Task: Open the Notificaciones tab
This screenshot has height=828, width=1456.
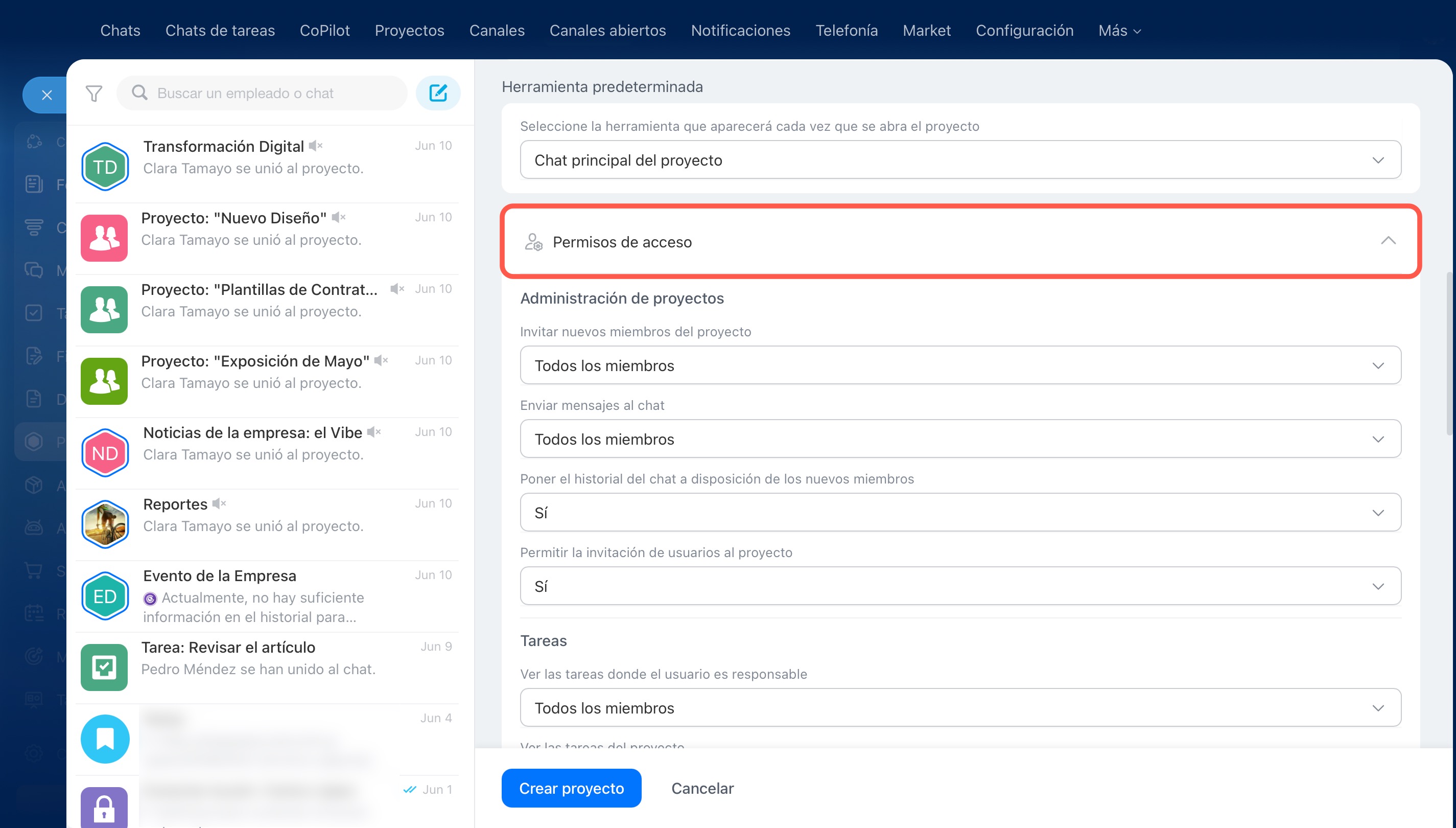Action: 740,31
